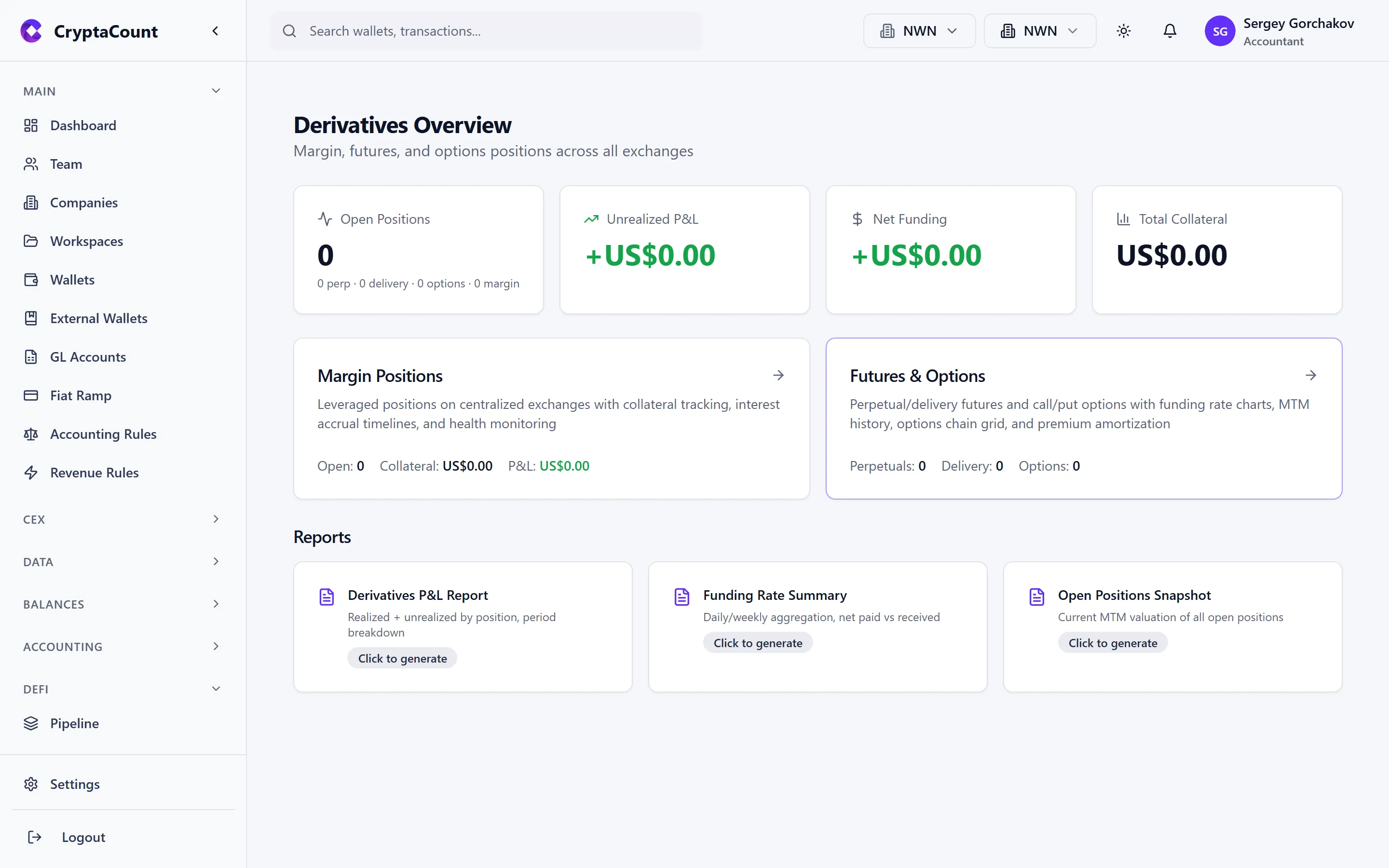Open the notifications bell
This screenshot has width=1389, height=868.
1169,31
